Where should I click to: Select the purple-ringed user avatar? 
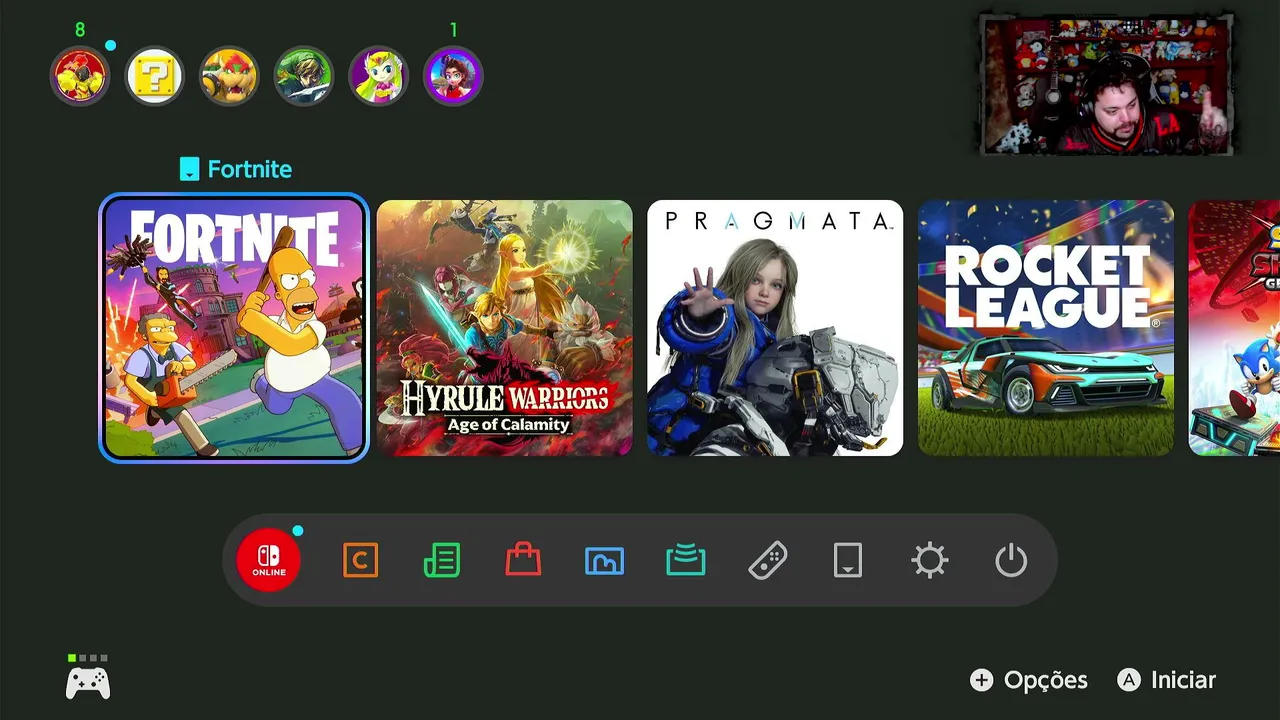pyautogui.click(x=453, y=76)
